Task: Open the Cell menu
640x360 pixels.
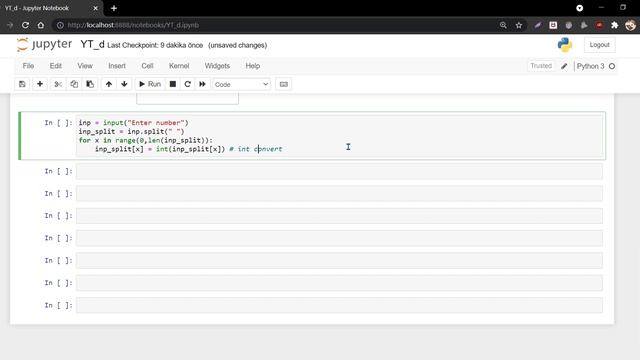Action: [147, 66]
